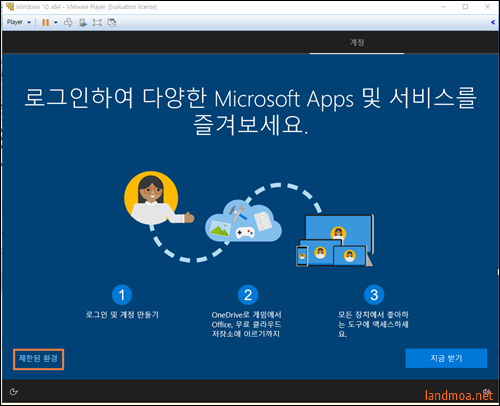Viewport: 500px width, 406px height.
Task: Close the VMware Player window
Action: click(x=487, y=7)
